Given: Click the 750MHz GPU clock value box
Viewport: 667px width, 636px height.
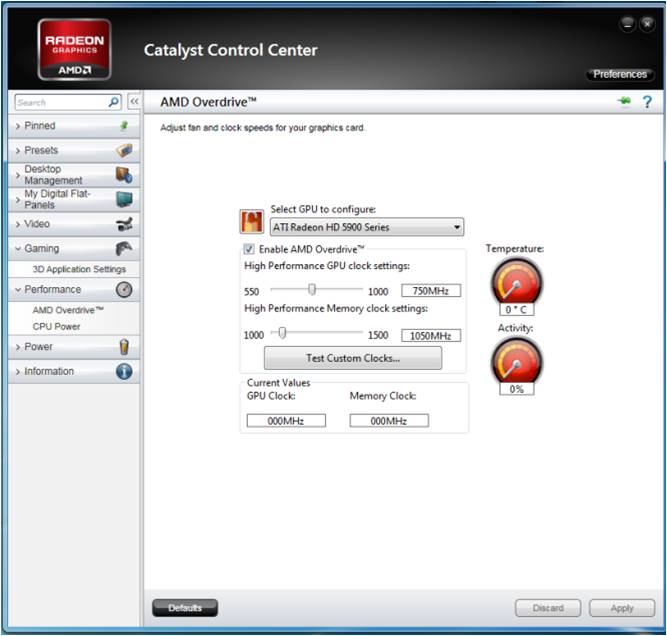Looking at the screenshot, I should 431,291.
